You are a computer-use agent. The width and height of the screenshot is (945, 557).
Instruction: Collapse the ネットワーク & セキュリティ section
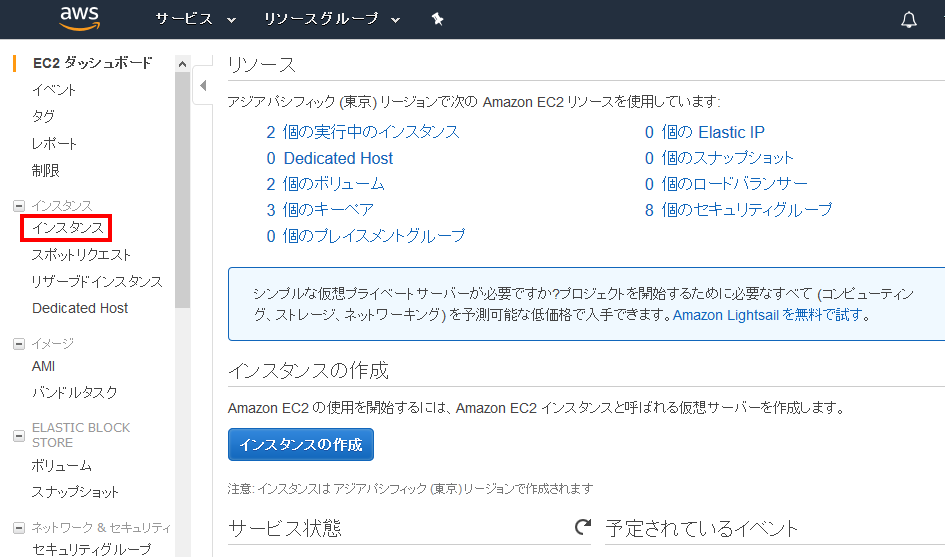(x=19, y=528)
